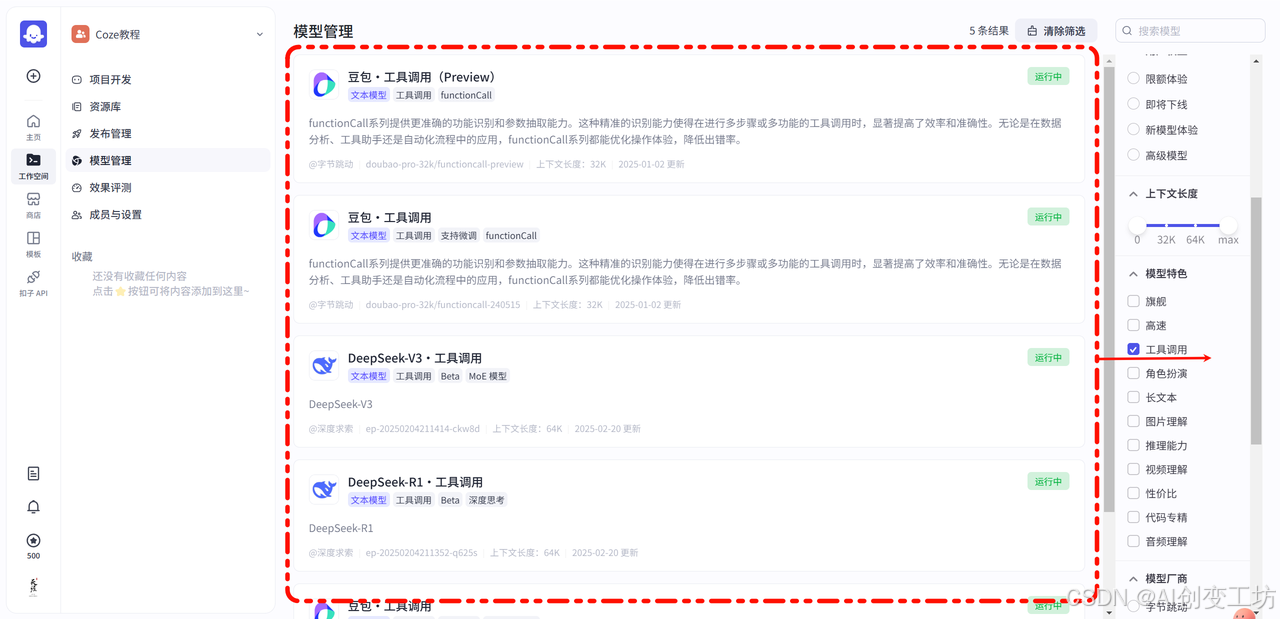Screen dimensions: 1280x619
Task: Click doubao-pro-32k/functioncall-preview identifier text
Action: pyautogui.click(x=444, y=164)
